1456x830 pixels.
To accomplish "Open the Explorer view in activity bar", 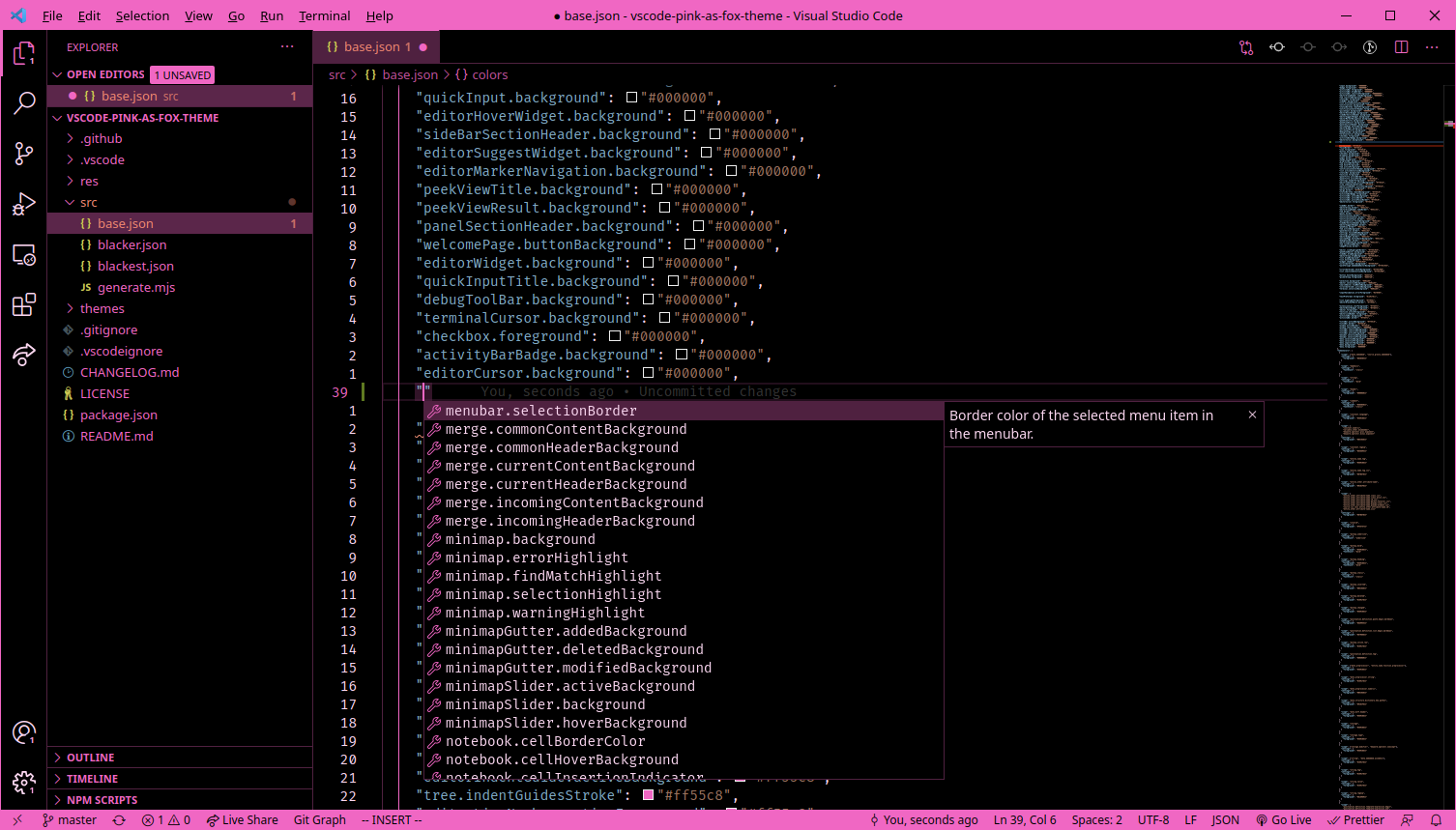I will coord(24,53).
